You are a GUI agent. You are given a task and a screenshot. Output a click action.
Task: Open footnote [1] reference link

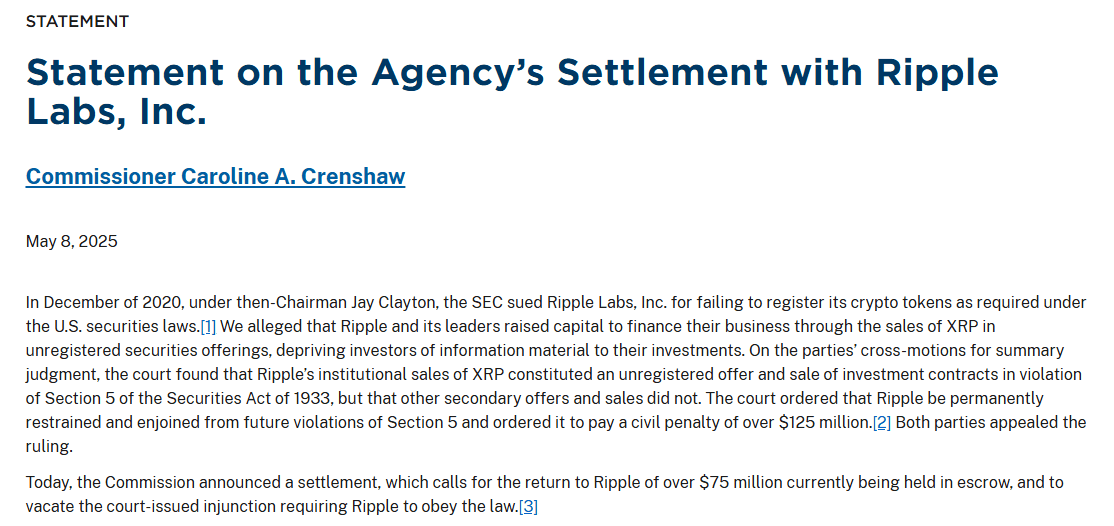(x=208, y=326)
